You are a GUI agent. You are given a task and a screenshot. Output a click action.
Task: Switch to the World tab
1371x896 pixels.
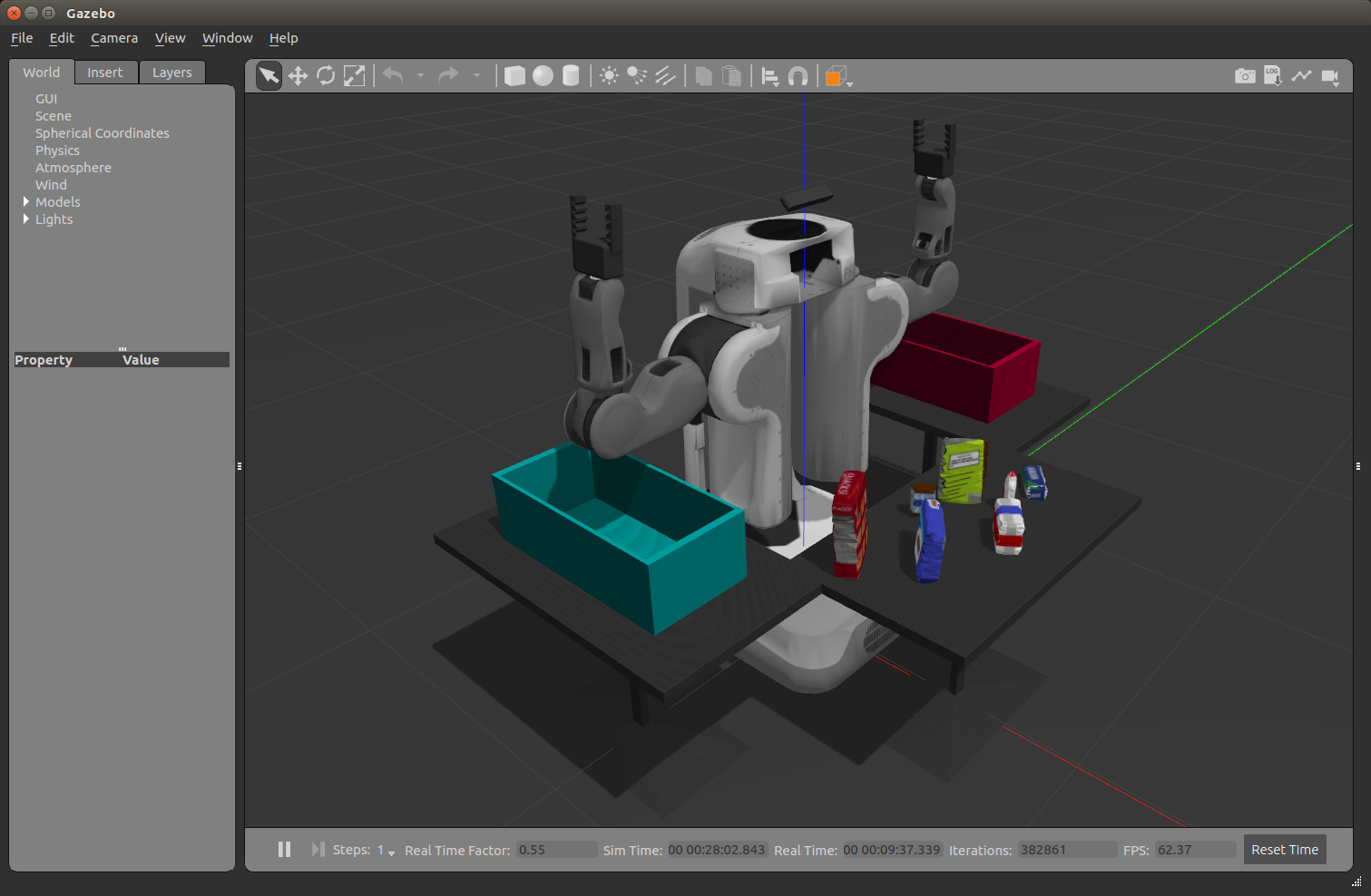tap(42, 73)
